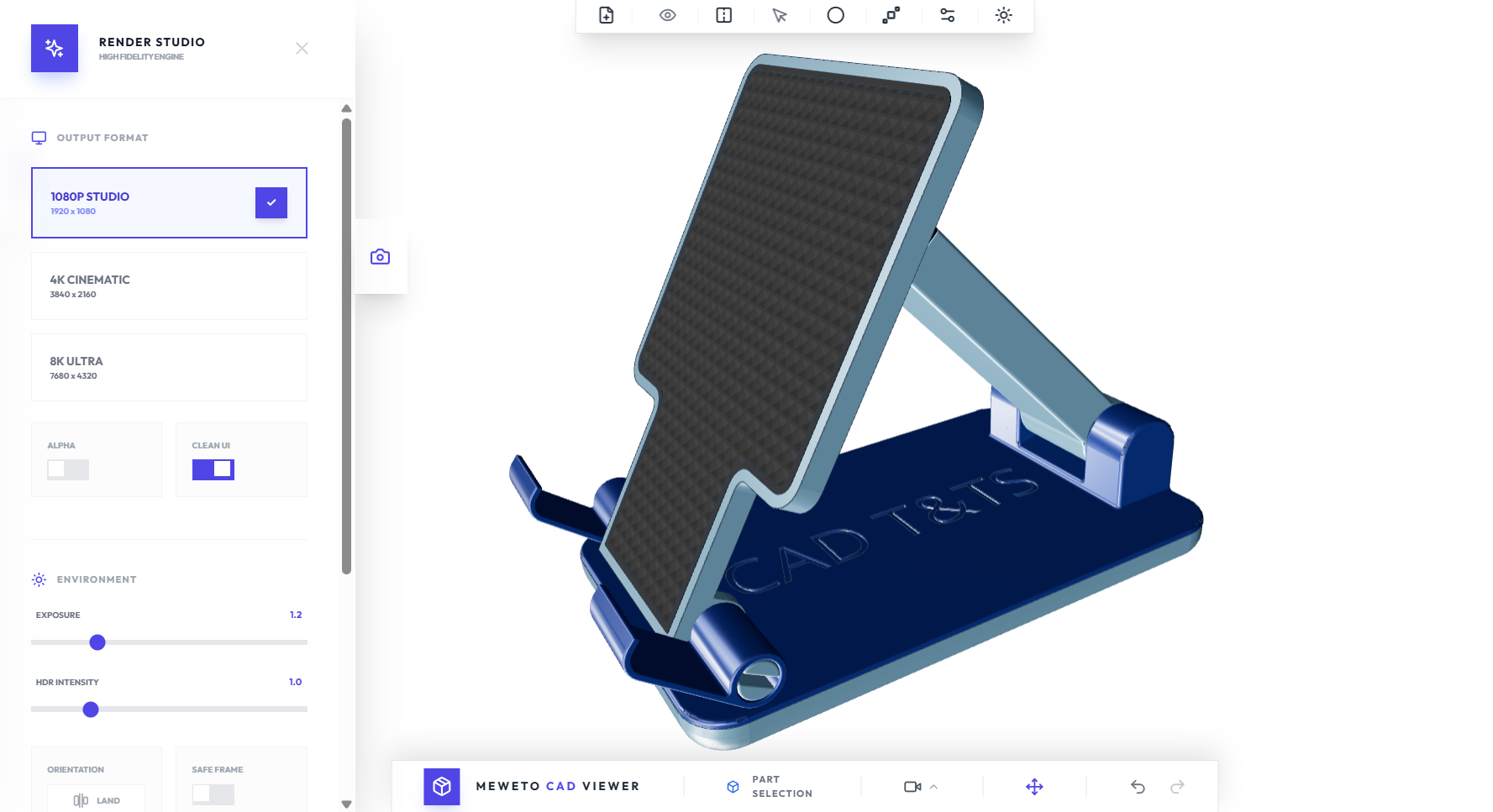Click the camera snapshot button

click(381, 257)
